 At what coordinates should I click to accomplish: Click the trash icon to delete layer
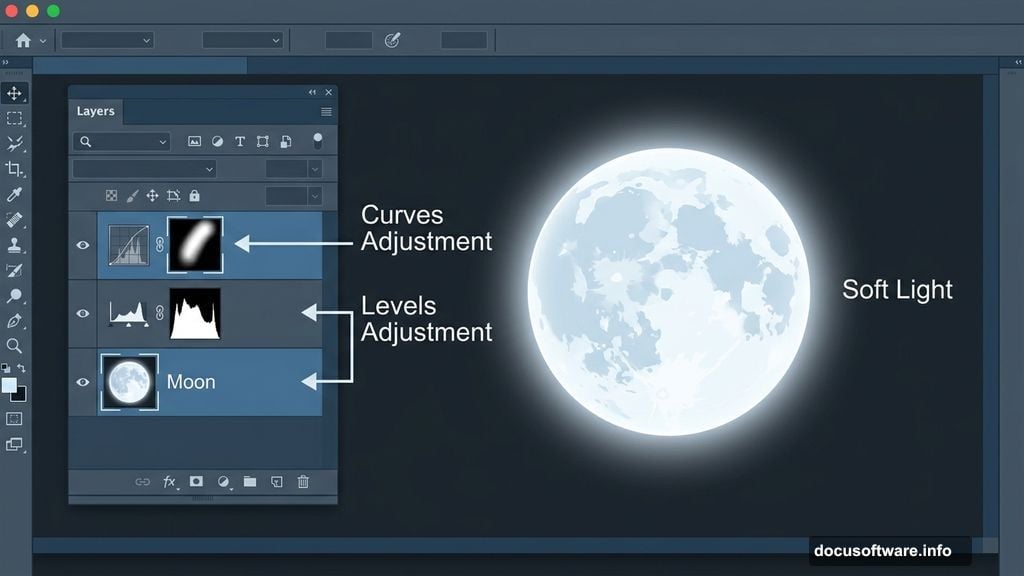(x=303, y=482)
